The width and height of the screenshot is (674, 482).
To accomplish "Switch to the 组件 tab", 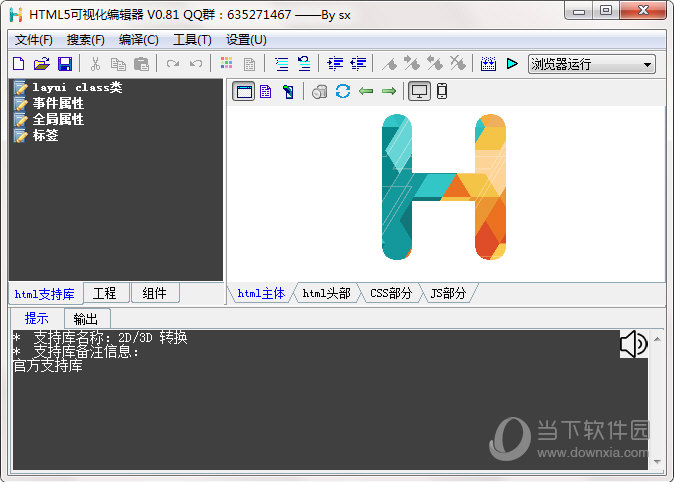I will pyautogui.click(x=155, y=293).
